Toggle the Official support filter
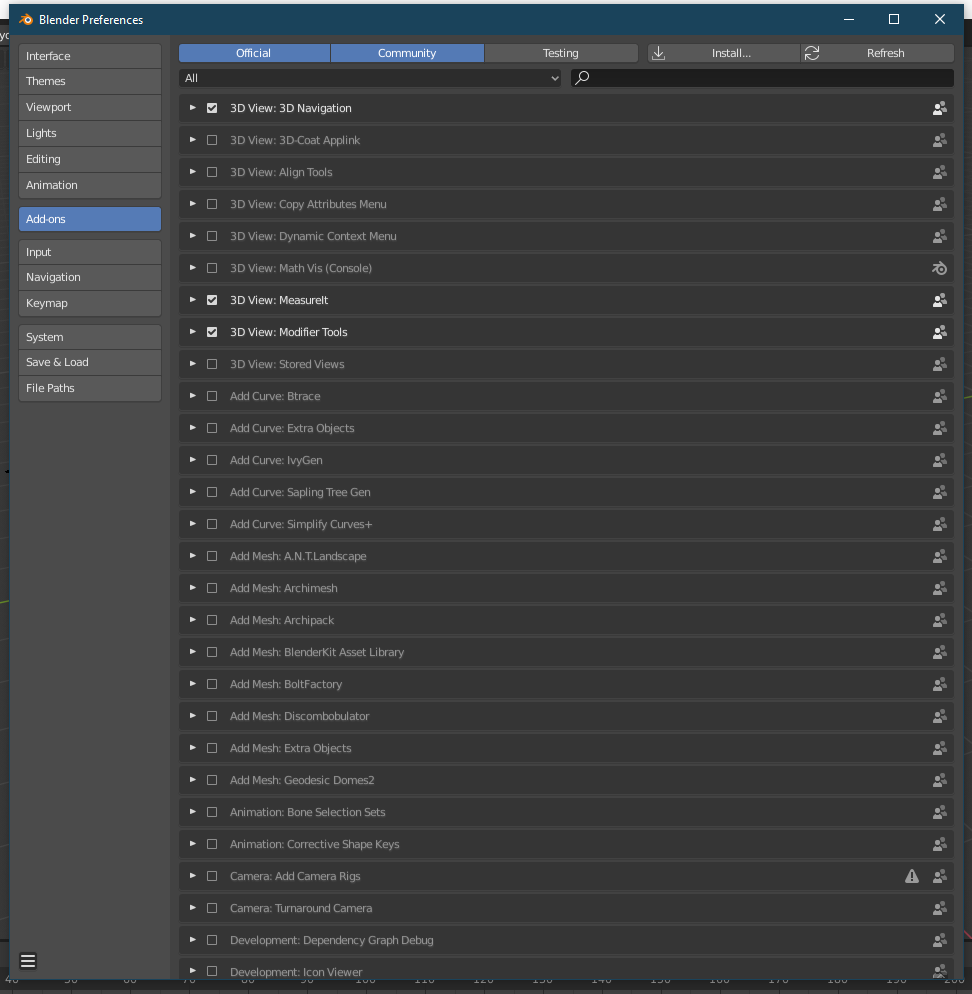Image resolution: width=972 pixels, height=994 pixels. [254, 53]
